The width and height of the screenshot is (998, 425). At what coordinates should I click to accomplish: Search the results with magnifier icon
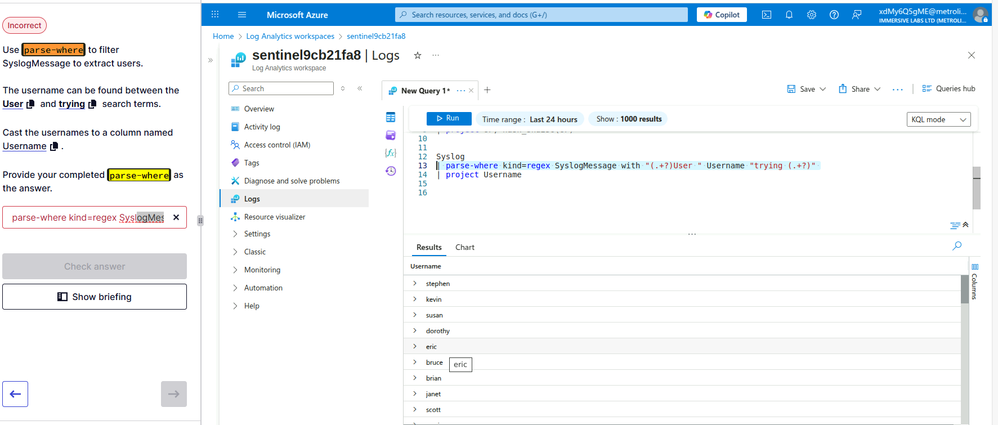pyautogui.click(x=957, y=246)
